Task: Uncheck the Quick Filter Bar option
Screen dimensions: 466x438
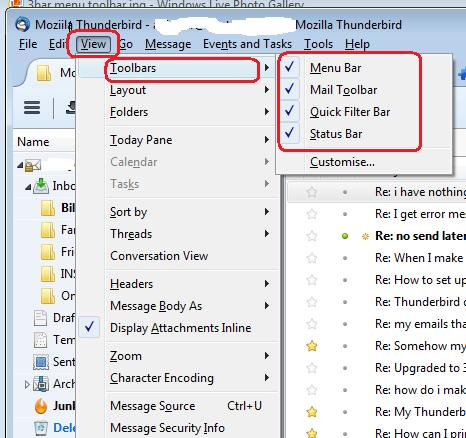Action: coord(350,112)
